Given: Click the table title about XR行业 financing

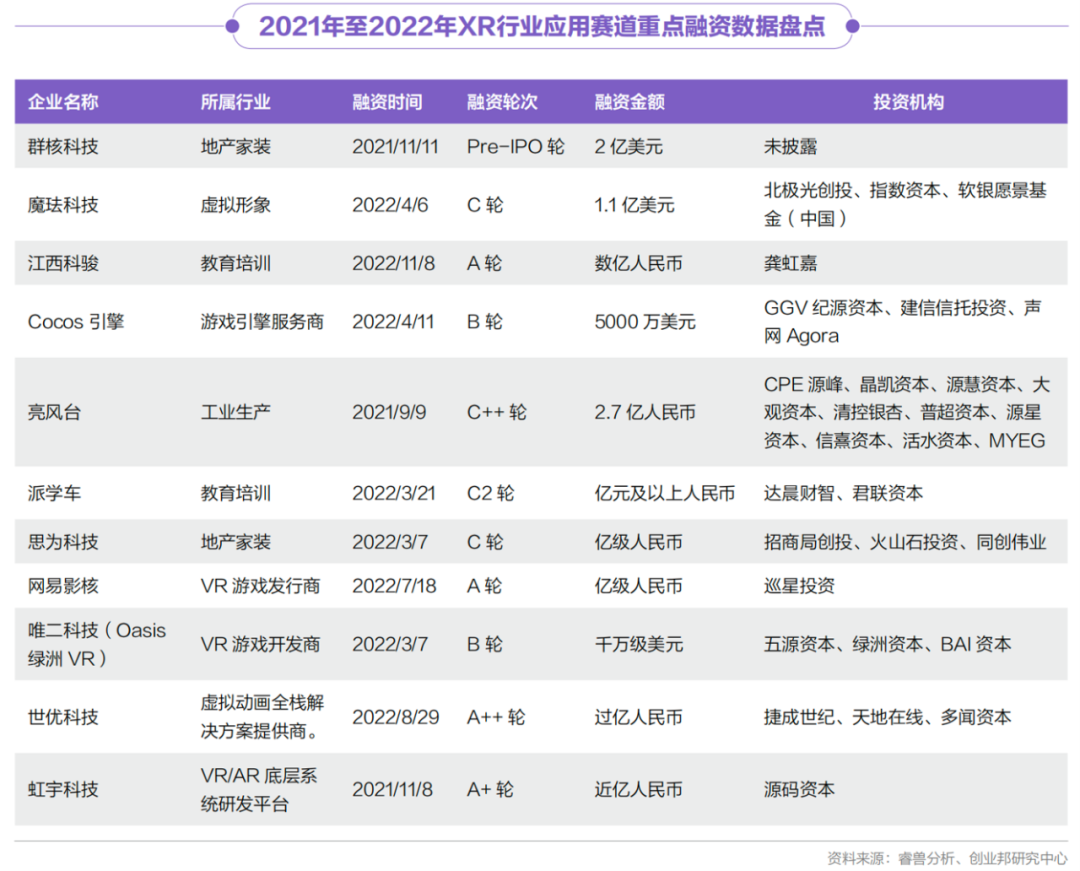Looking at the screenshot, I should [542, 26].
